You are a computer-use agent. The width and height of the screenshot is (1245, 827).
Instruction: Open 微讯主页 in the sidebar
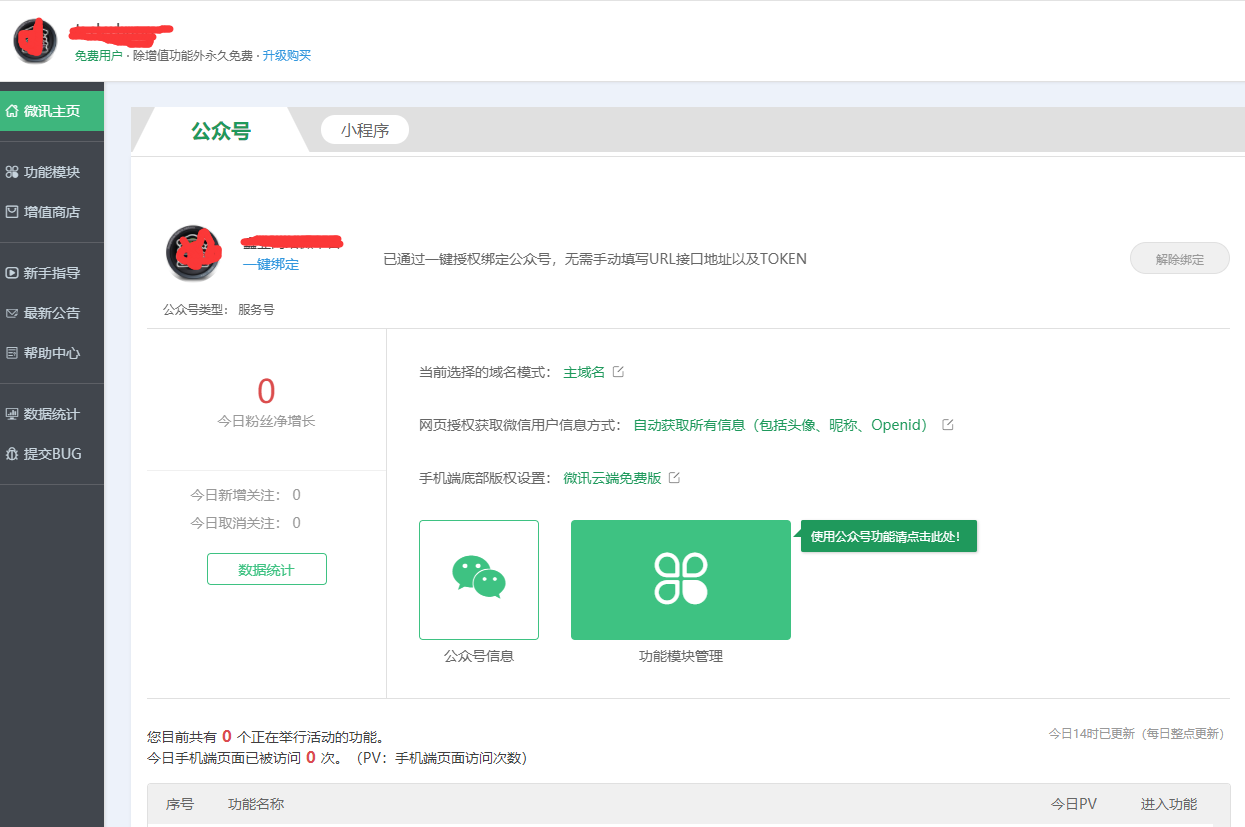tap(51, 111)
